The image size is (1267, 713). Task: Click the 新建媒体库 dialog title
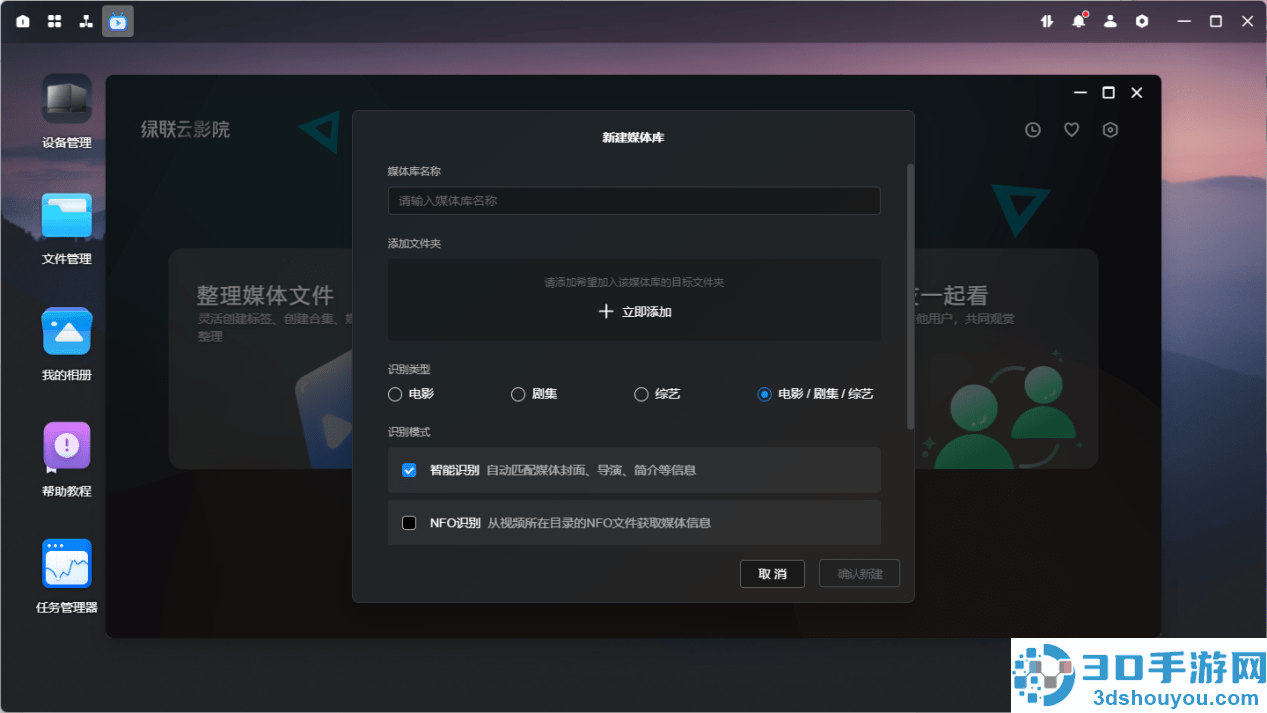633,138
